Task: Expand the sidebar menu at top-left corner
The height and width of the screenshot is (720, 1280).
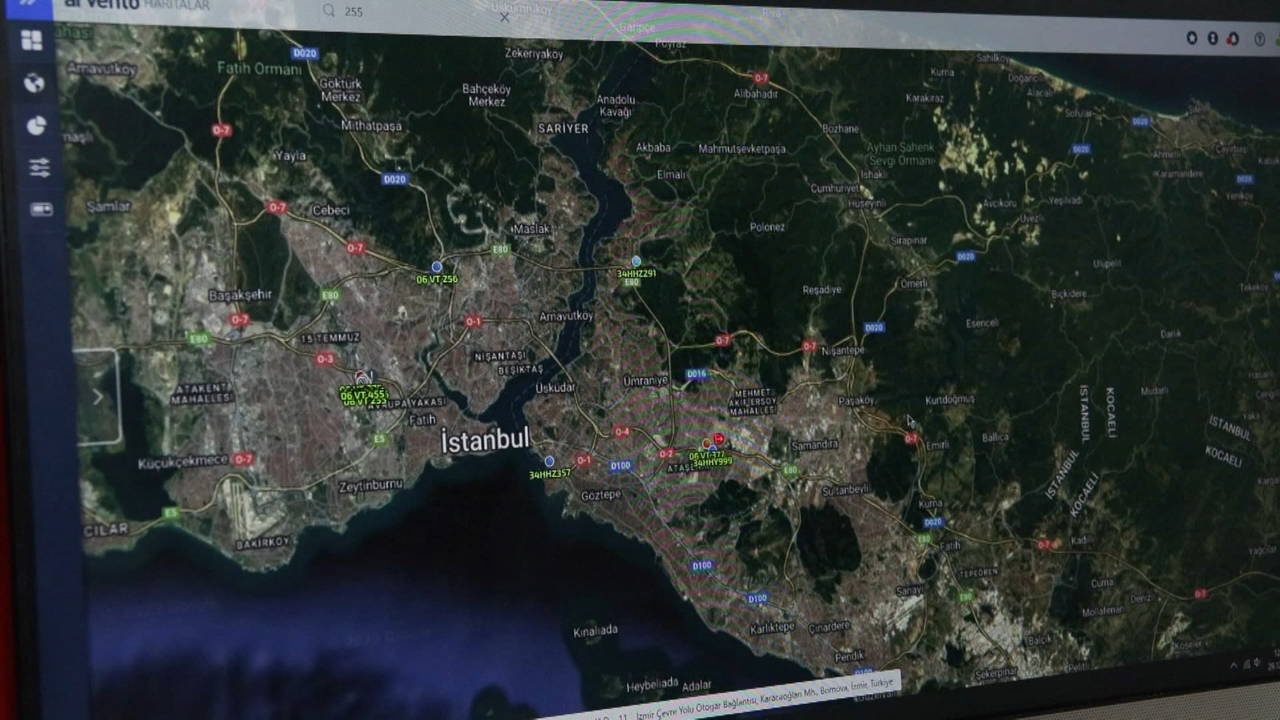Action: point(28,3)
